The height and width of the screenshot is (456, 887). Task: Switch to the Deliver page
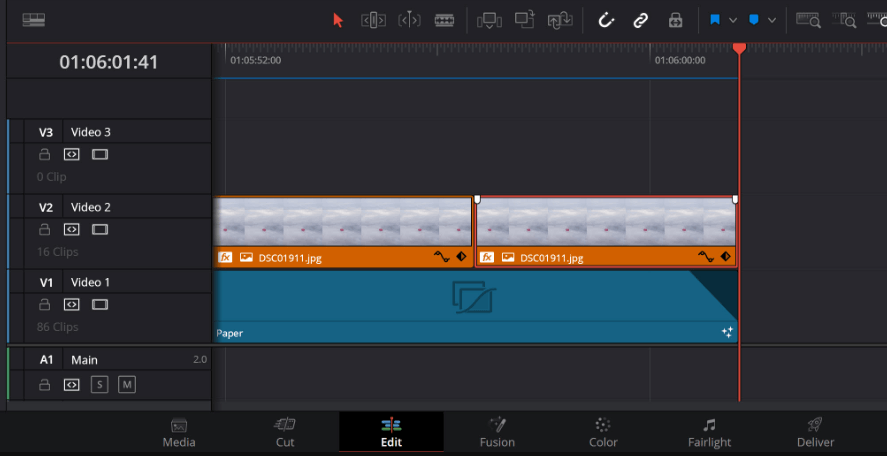(815, 433)
